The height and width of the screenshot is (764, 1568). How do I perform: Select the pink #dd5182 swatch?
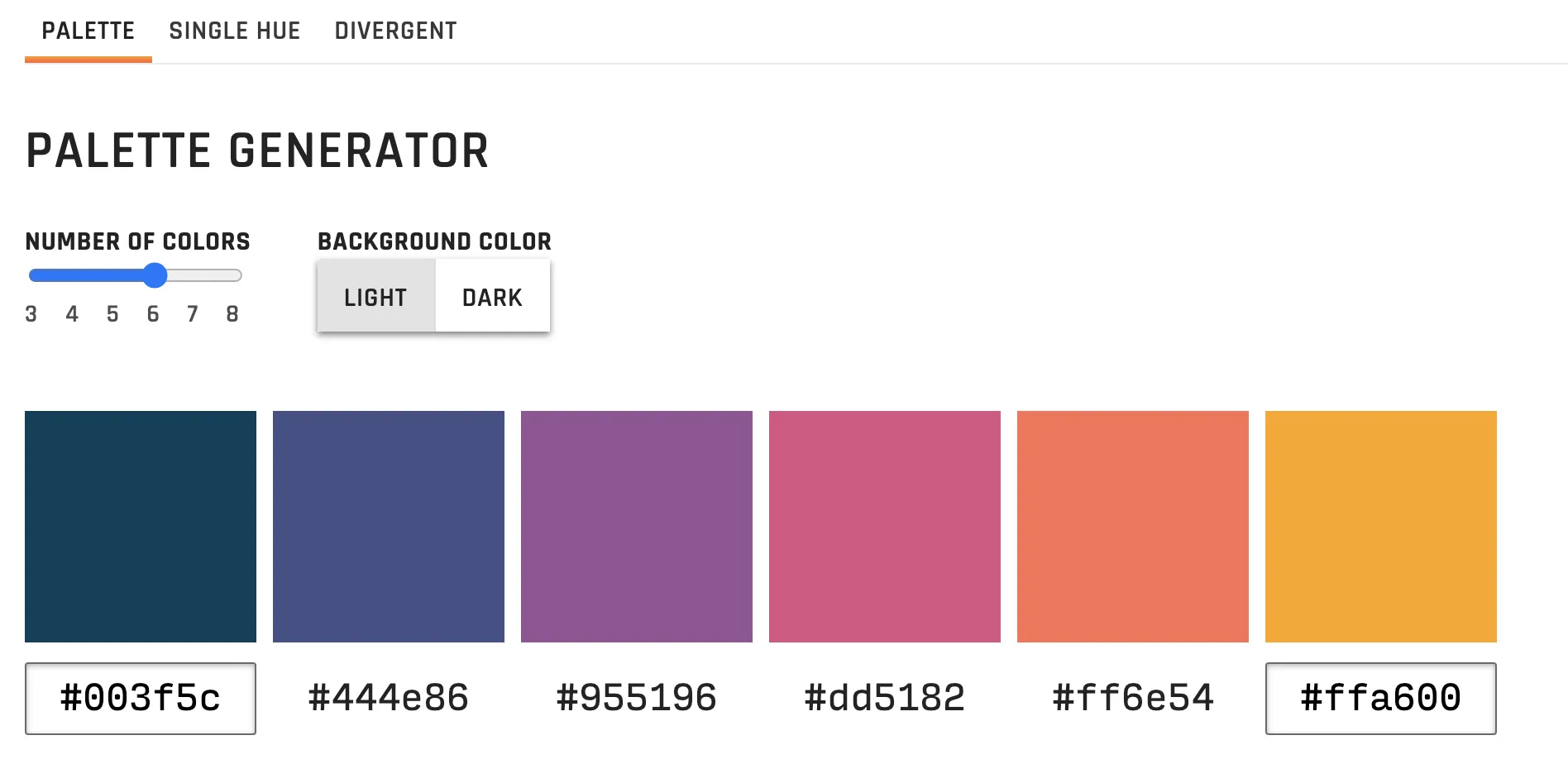coord(884,527)
